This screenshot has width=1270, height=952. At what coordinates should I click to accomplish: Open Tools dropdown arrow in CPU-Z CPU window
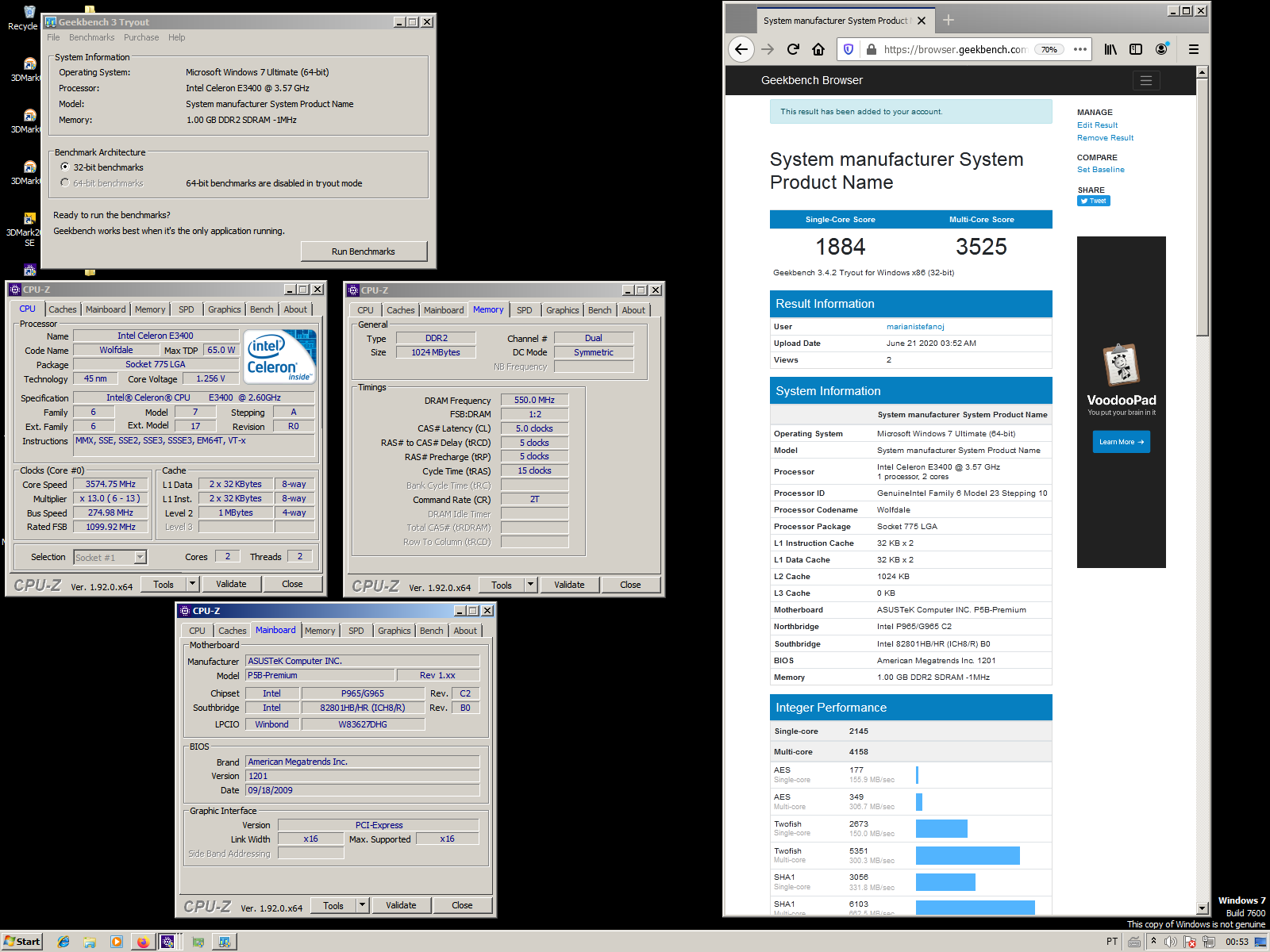coord(192,584)
